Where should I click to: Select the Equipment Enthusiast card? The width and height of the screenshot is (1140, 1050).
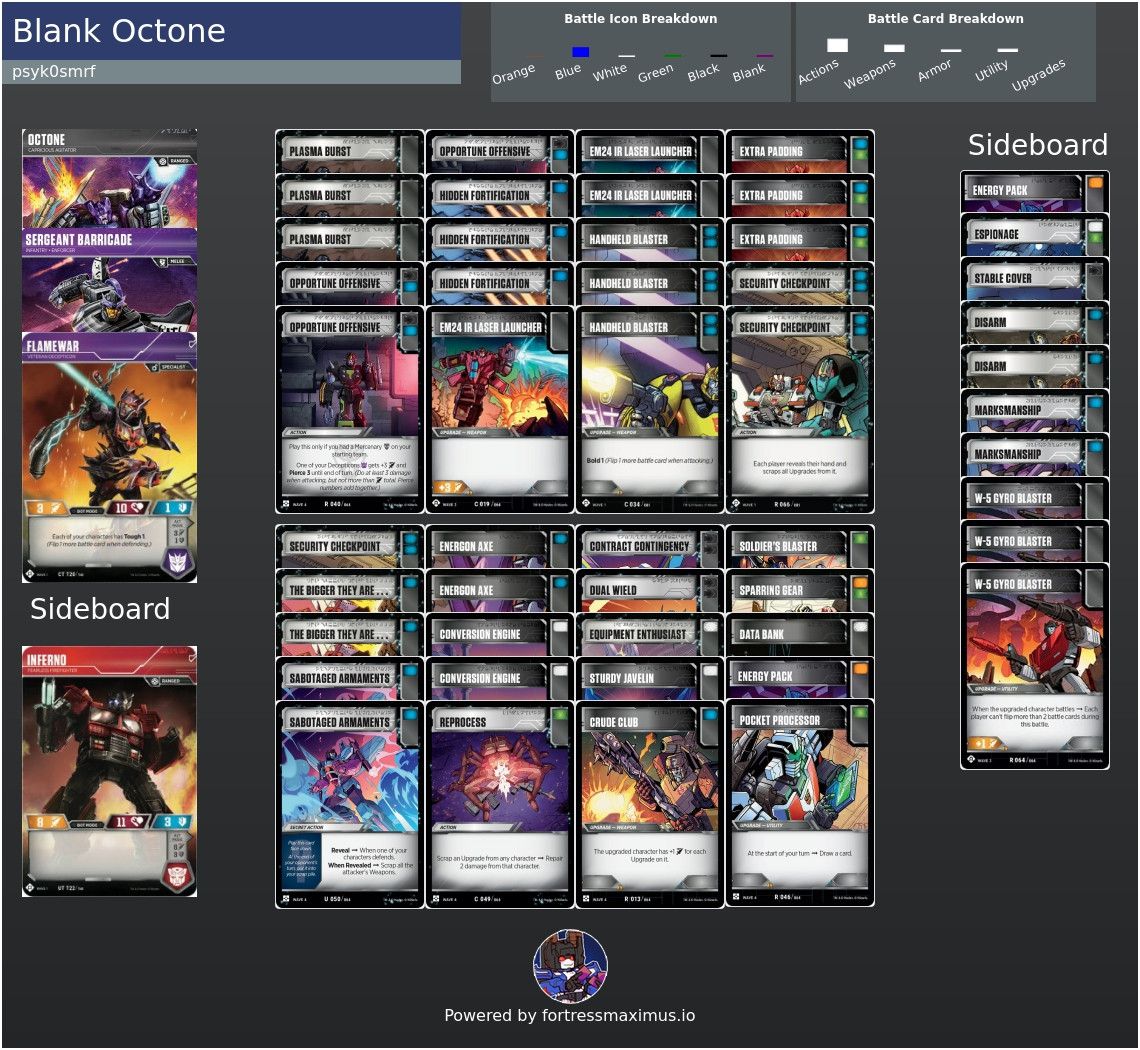(x=650, y=635)
